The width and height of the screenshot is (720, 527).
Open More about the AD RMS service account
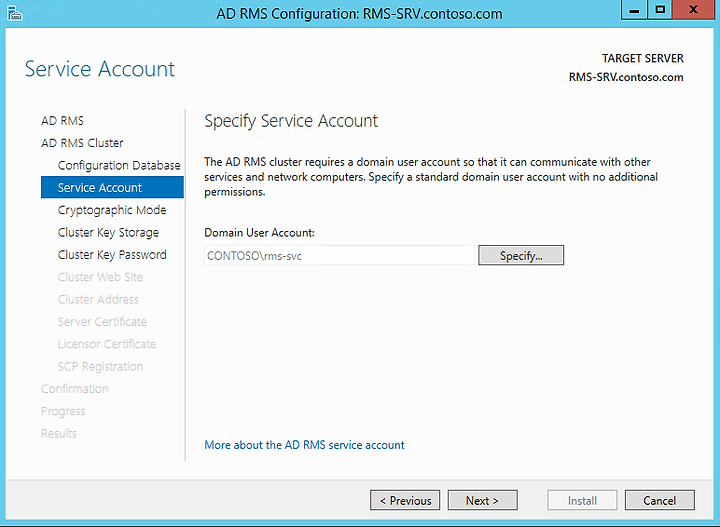(x=304, y=445)
